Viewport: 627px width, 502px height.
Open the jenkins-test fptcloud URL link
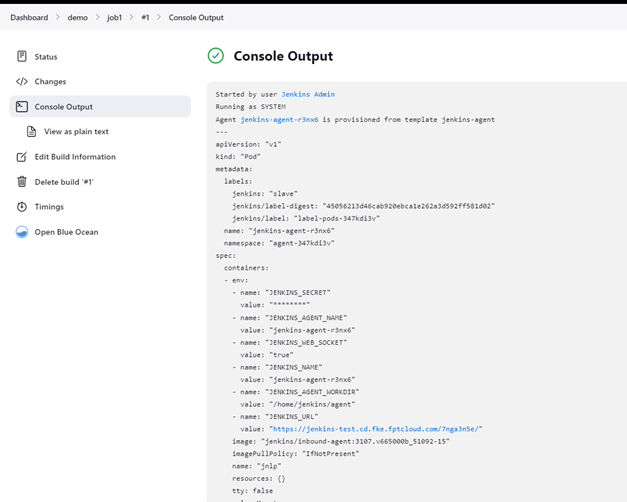tap(375, 428)
